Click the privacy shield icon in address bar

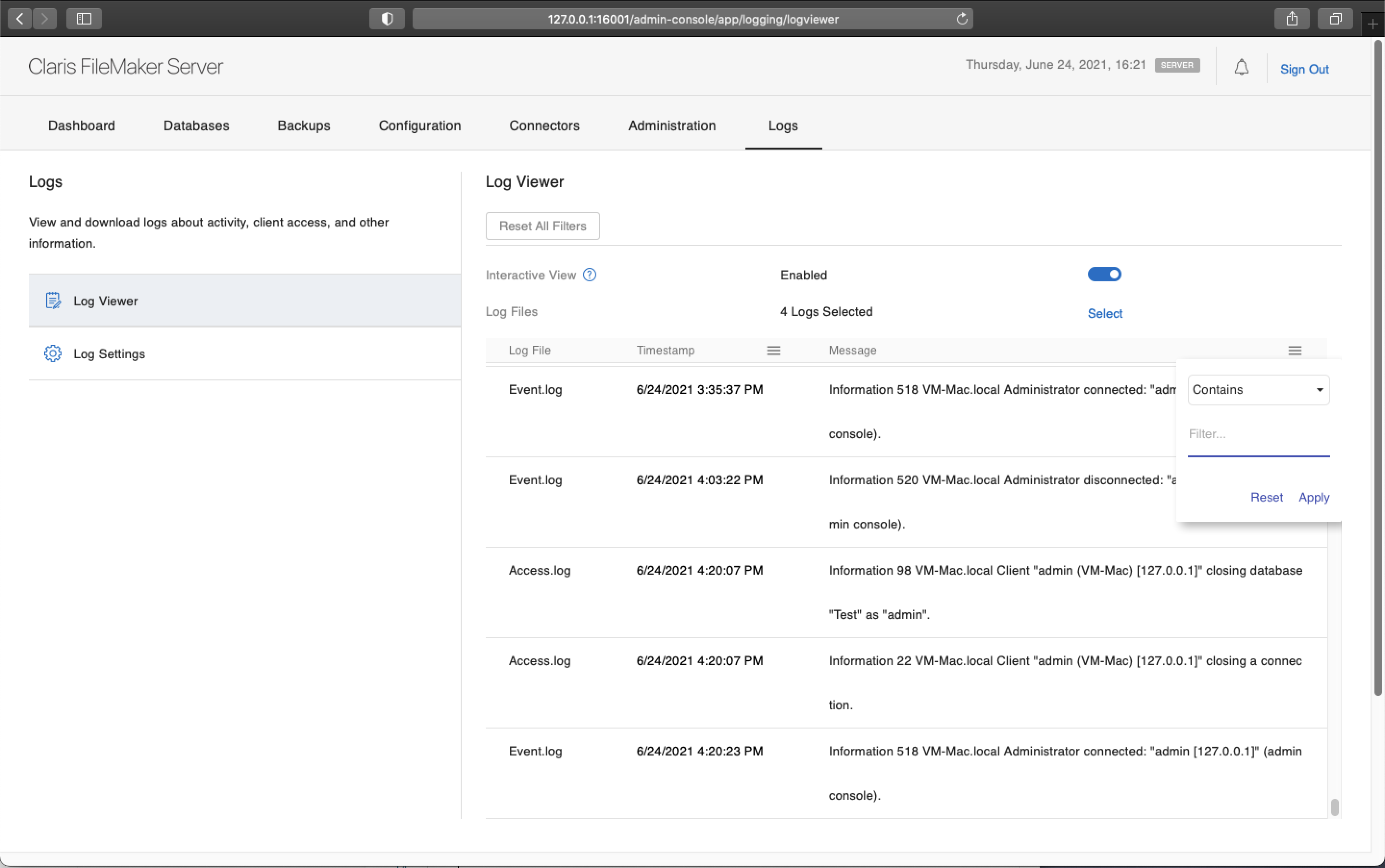tap(386, 18)
